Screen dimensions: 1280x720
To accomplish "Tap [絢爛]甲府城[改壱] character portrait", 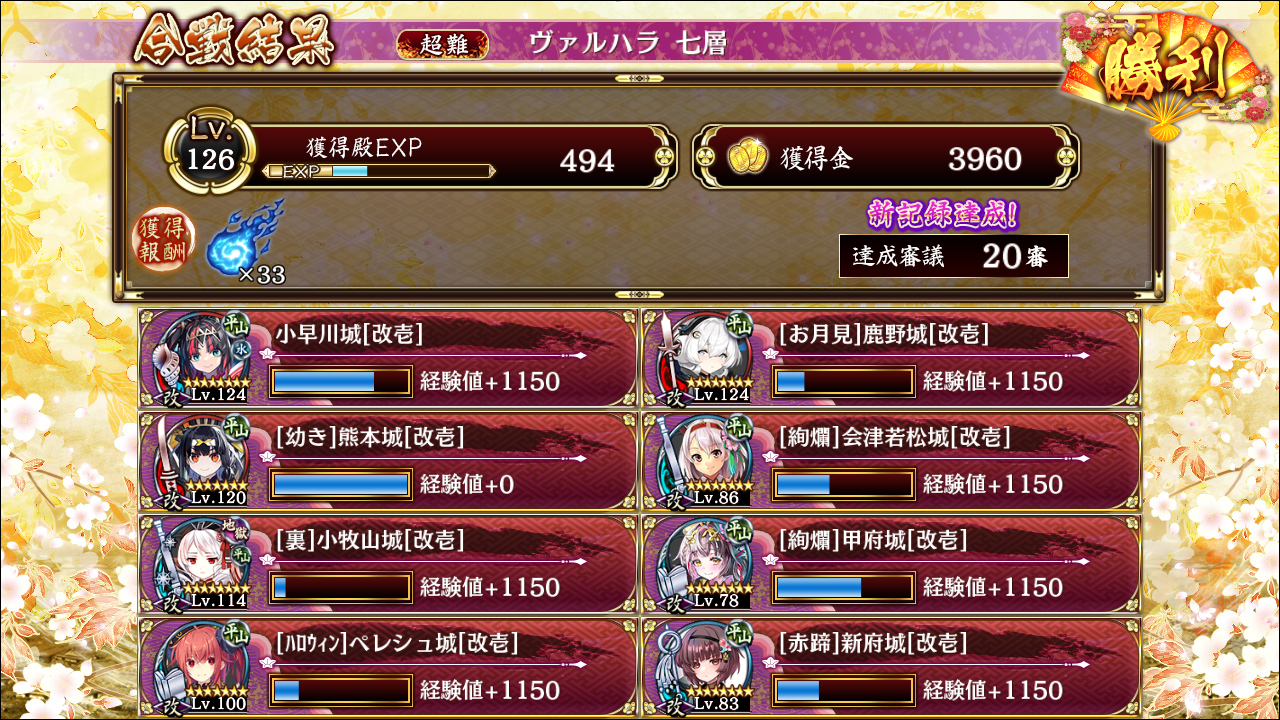I will 706,563.
